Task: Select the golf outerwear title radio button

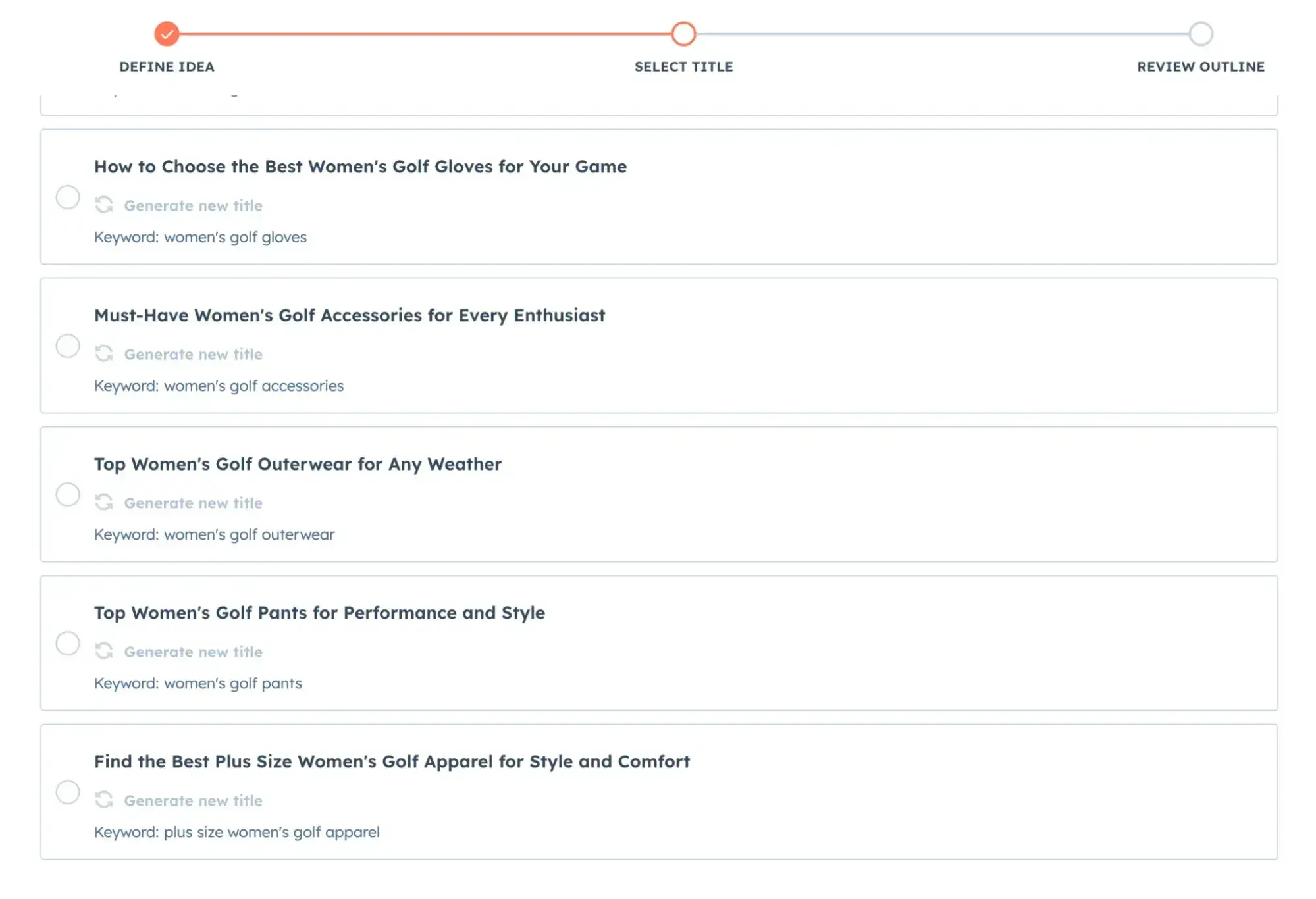Action: 68,494
